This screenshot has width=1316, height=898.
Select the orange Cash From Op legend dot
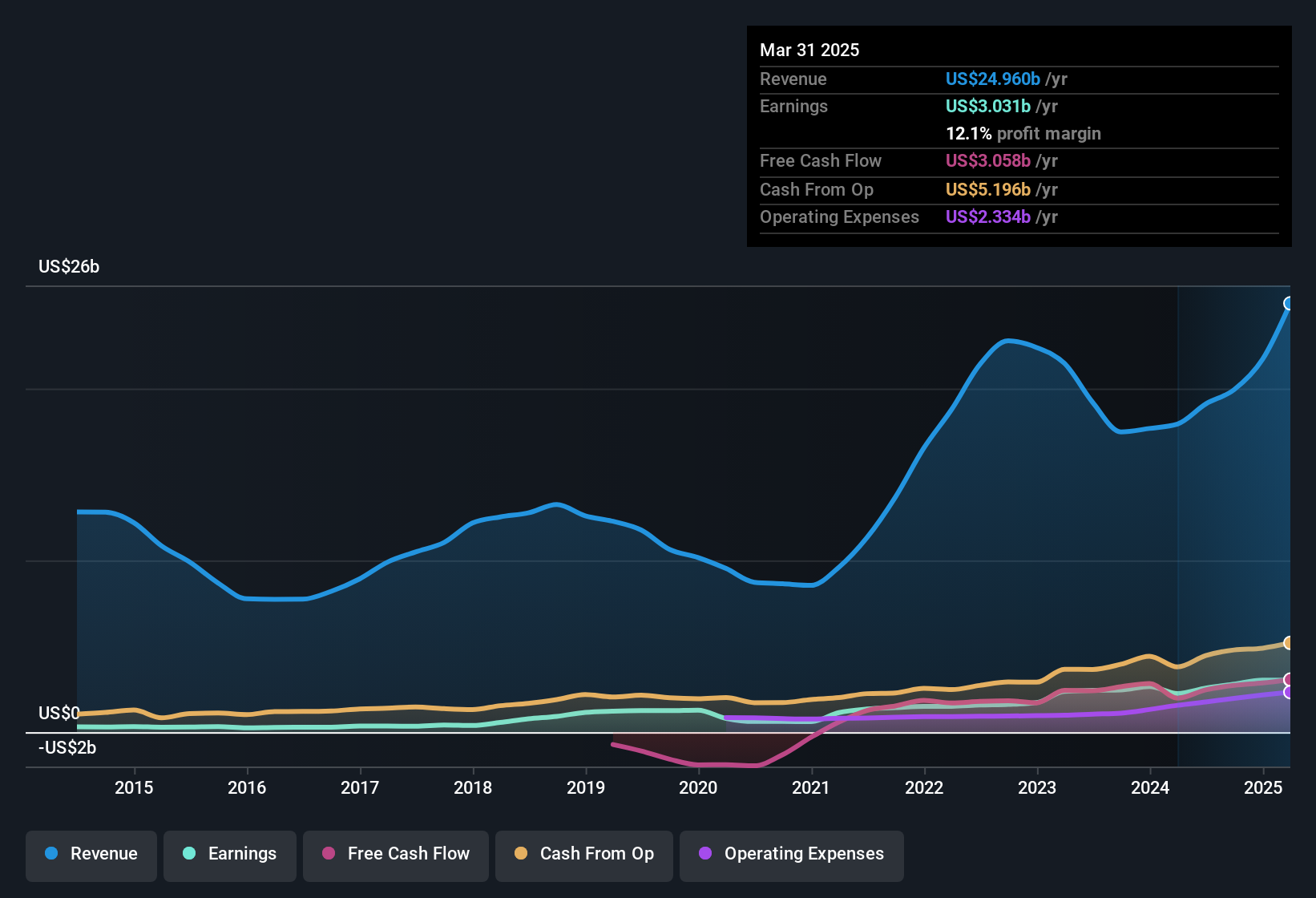pos(521,854)
